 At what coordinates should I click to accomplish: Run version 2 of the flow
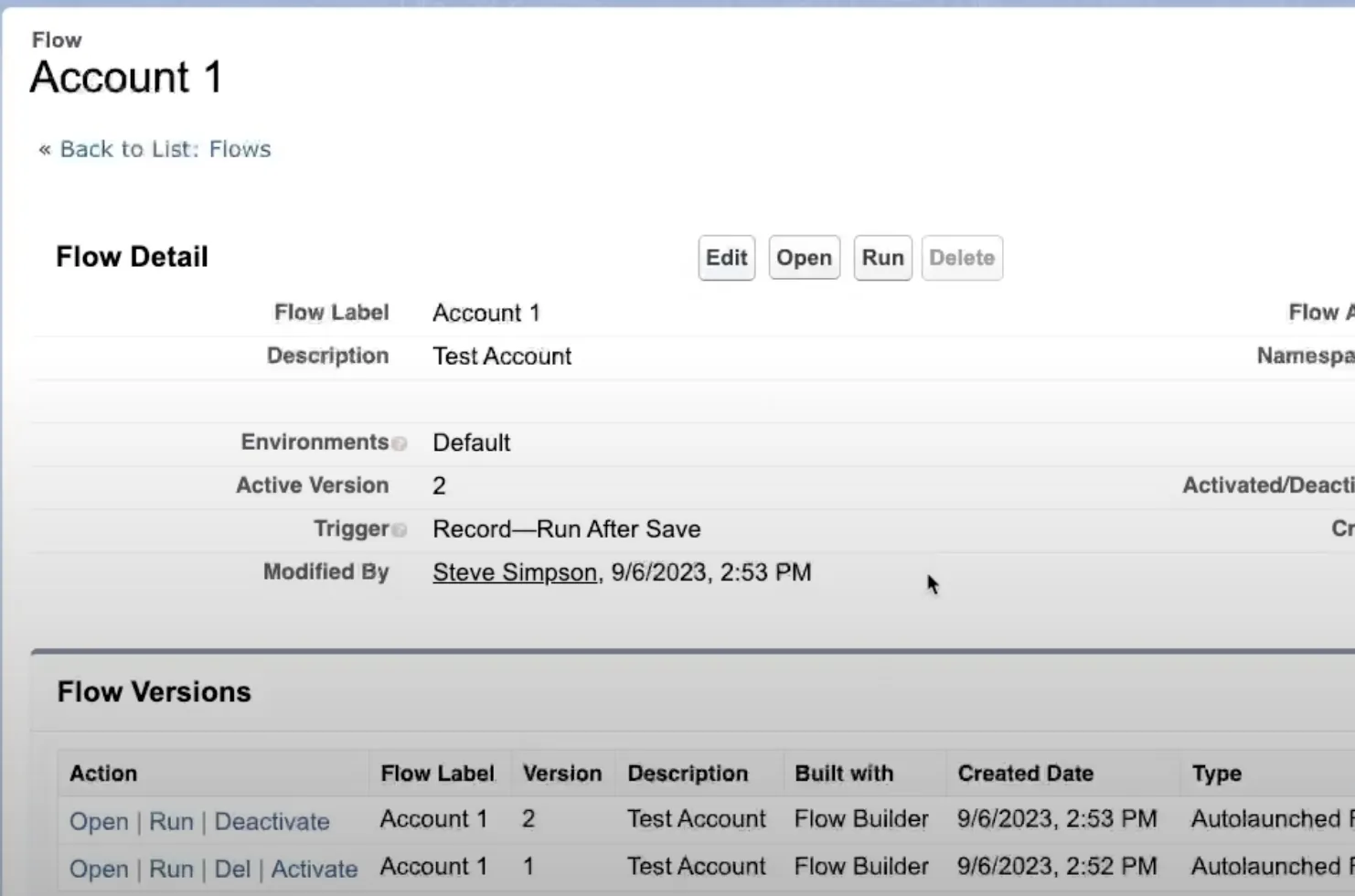tap(171, 821)
